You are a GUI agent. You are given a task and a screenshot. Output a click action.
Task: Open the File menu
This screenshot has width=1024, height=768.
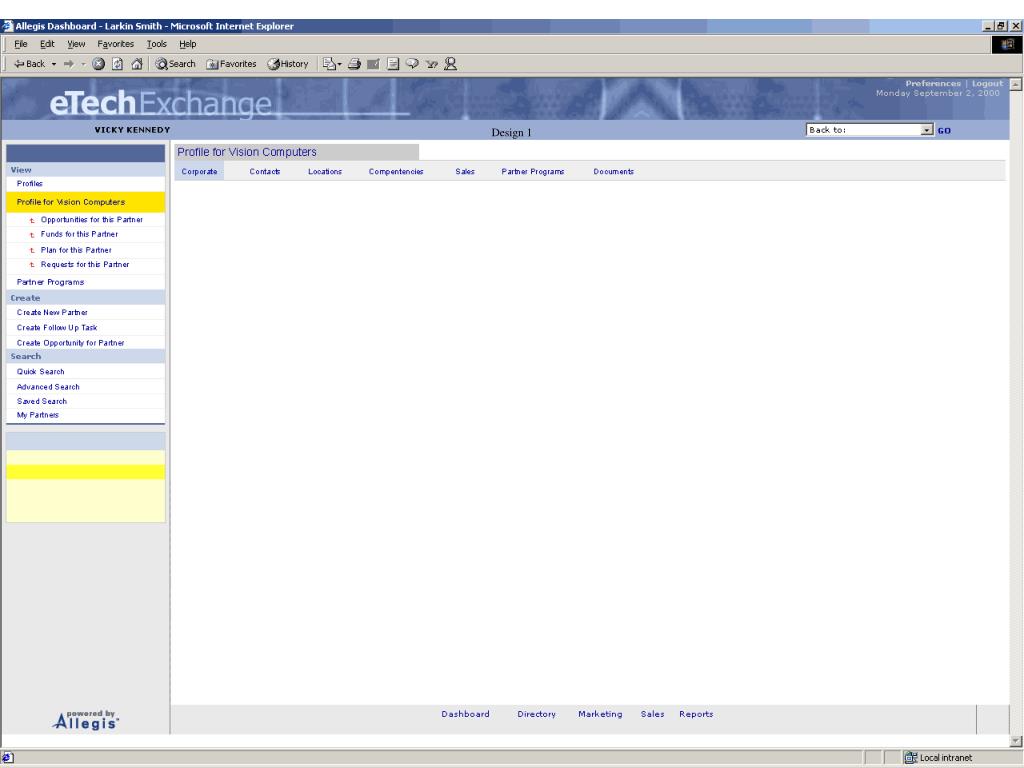[21, 44]
